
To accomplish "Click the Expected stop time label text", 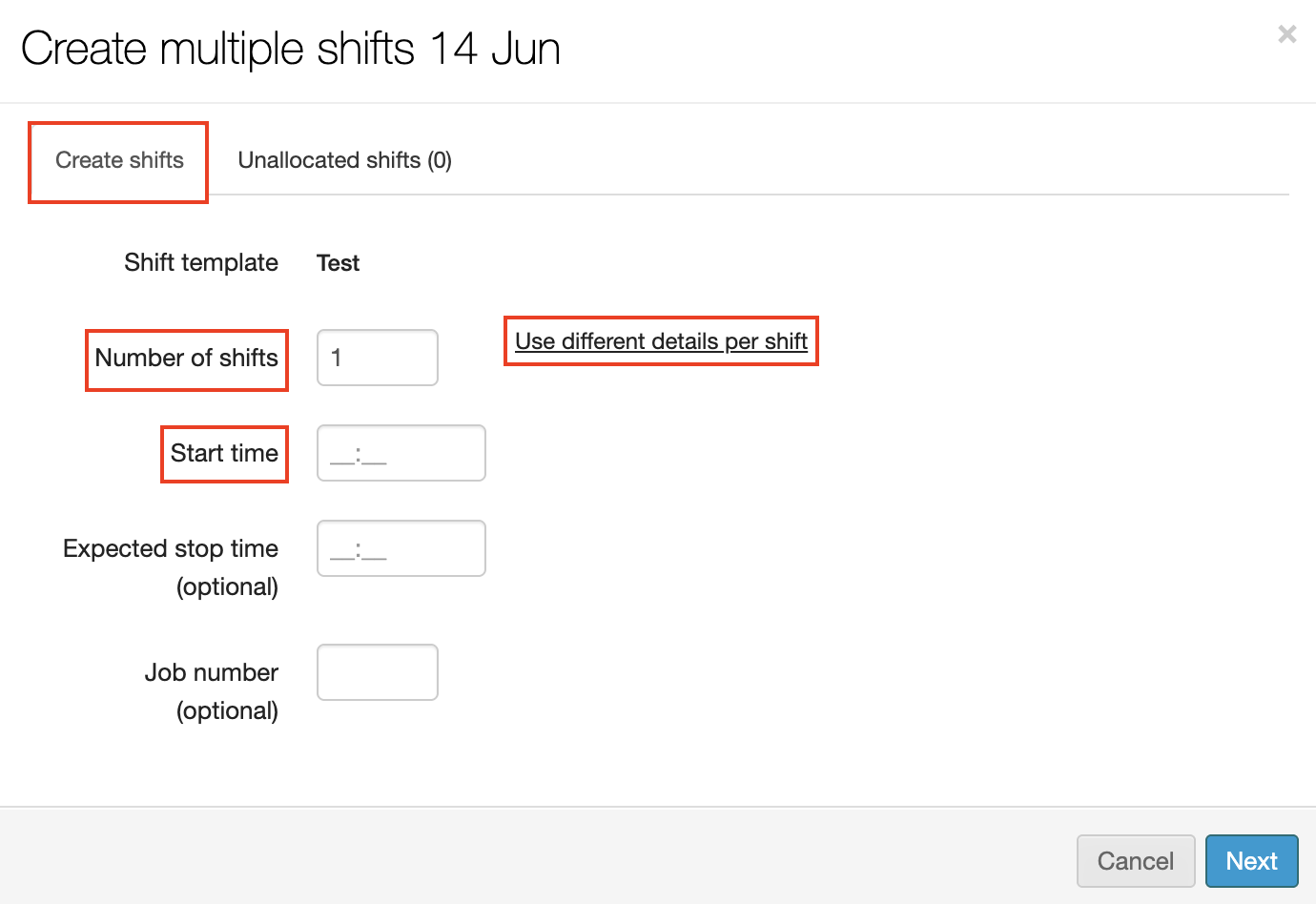I will tap(171, 548).
